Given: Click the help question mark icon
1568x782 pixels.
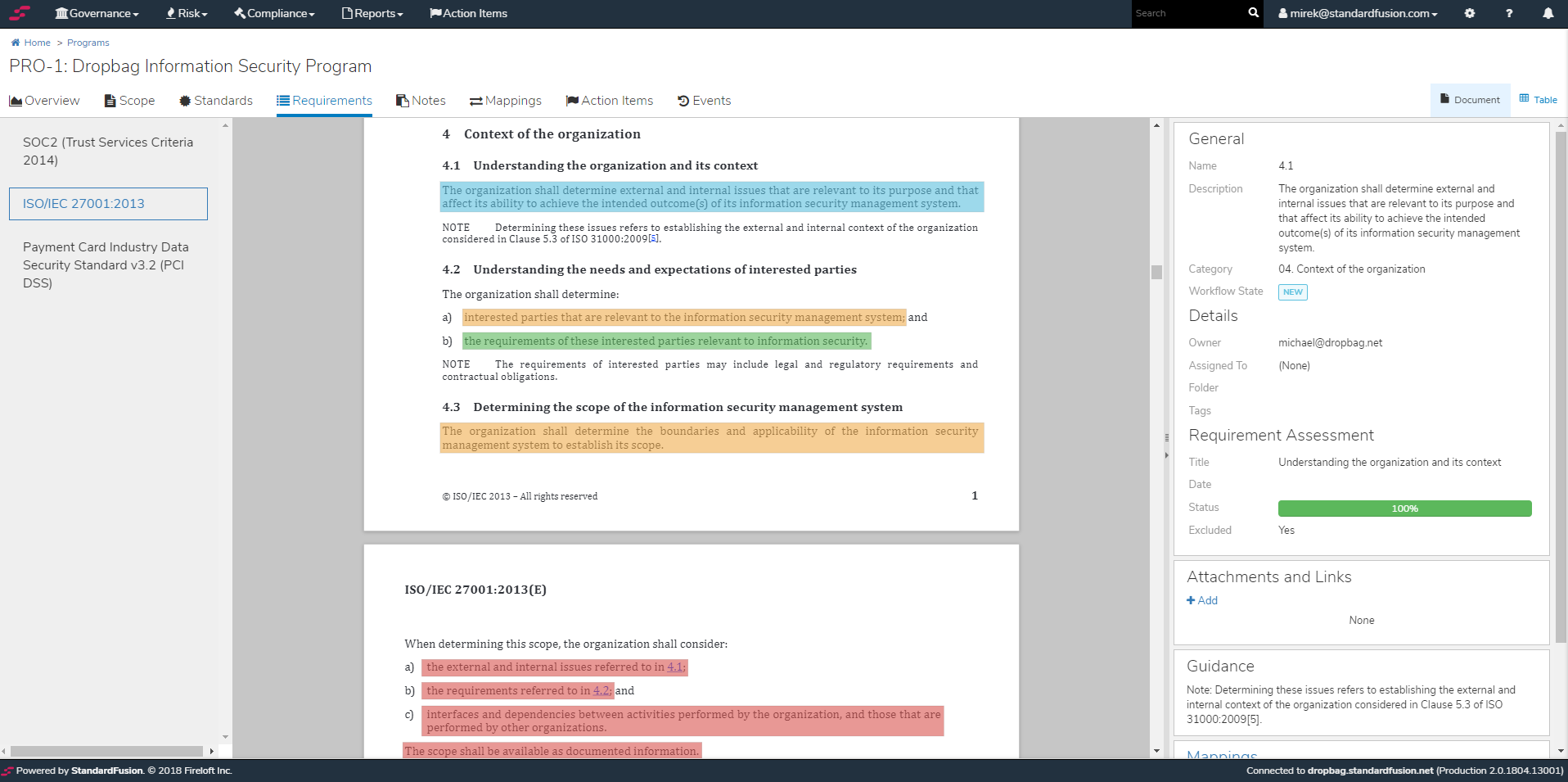Looking at the screenshot, I should coord(1509,13).
